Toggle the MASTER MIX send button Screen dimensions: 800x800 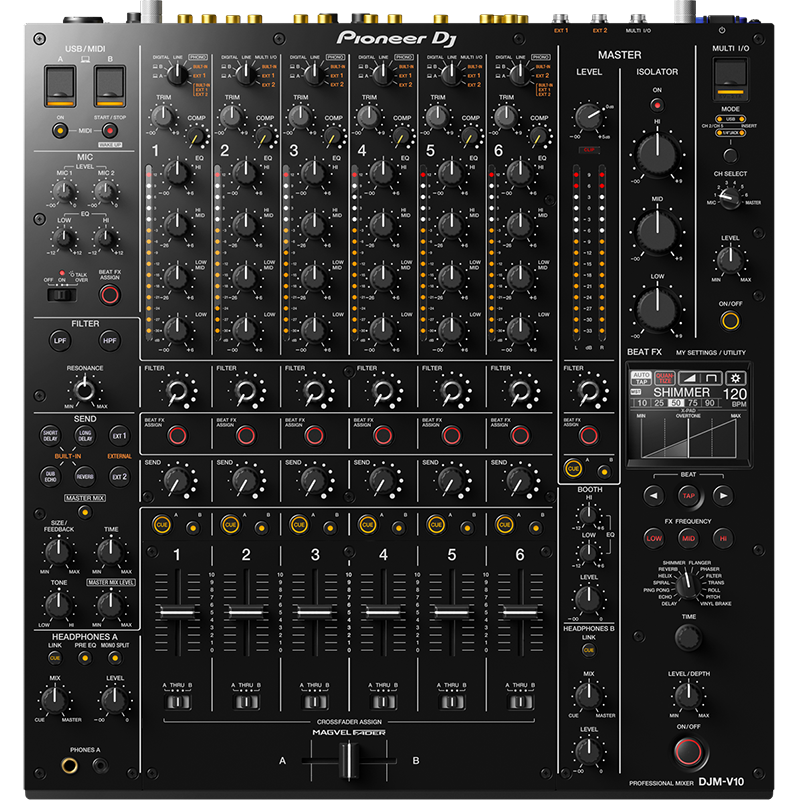pyautogui.click(x=85, y=511)
